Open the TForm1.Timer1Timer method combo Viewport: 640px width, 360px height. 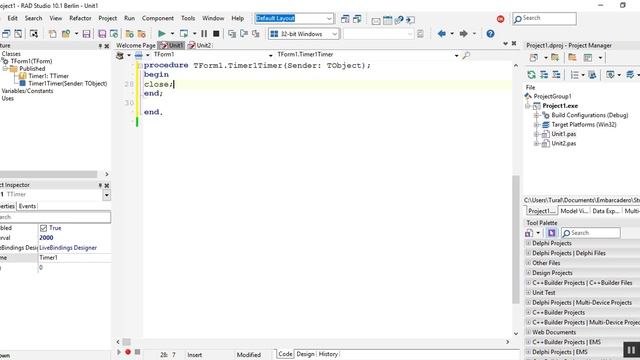[x=456, y=55]
